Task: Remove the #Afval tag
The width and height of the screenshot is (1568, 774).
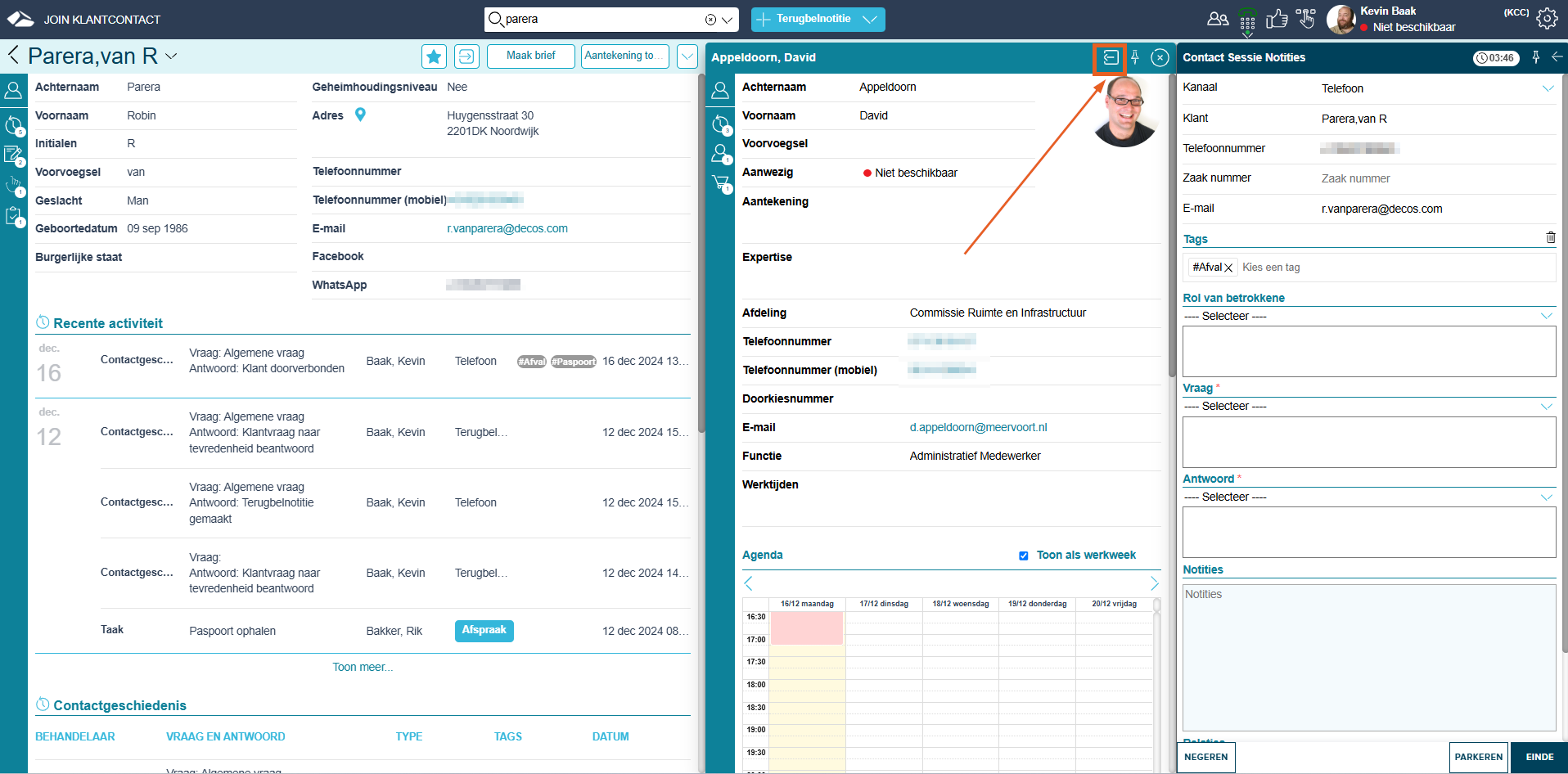Action: 1228,268
